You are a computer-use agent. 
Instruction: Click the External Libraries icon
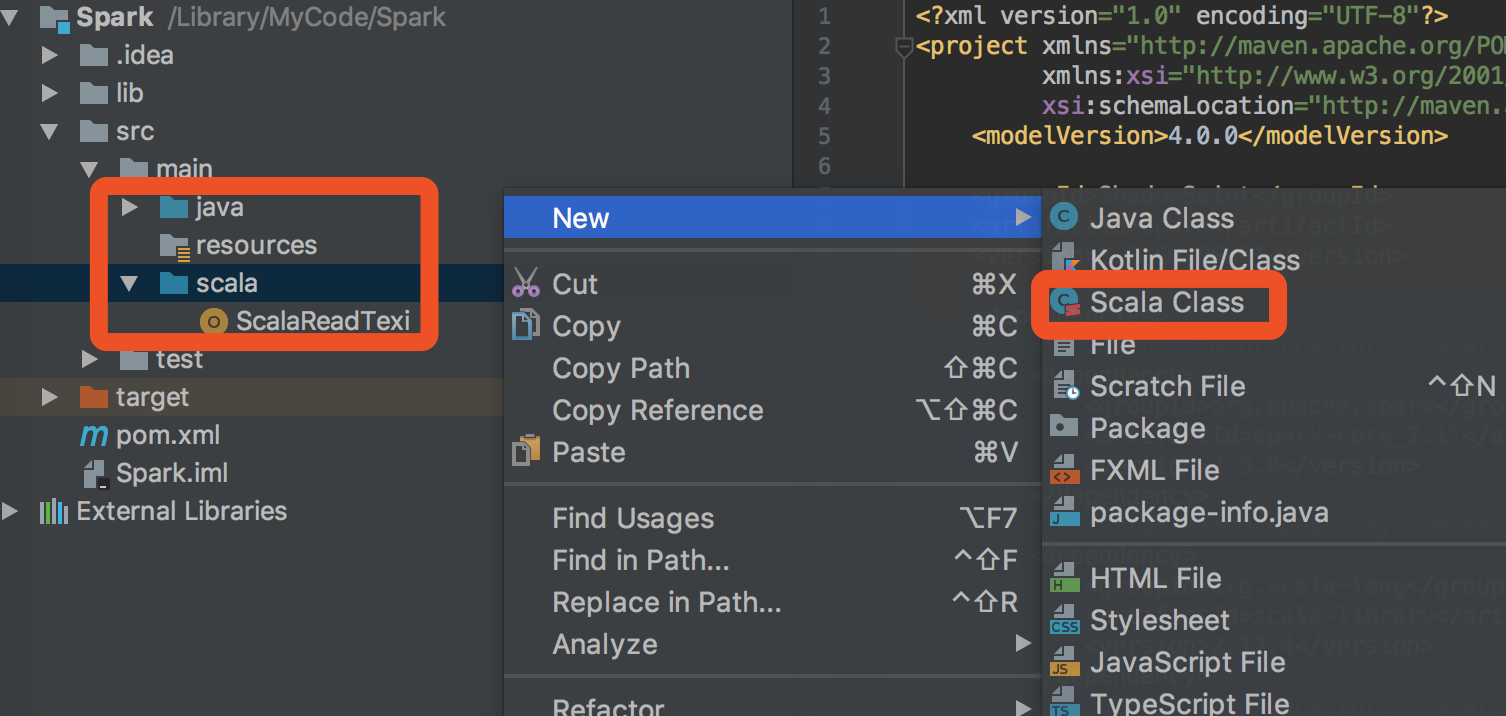[53, 512]
